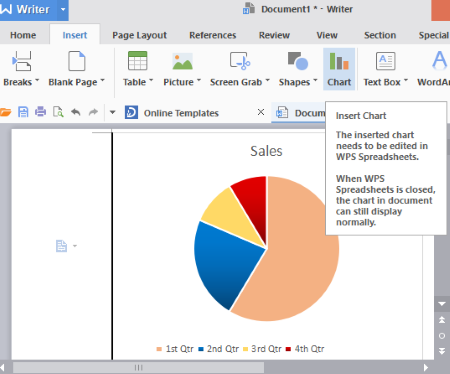Click the 4th Qtr legend entry
This screenshot has width=450, height=374.
coord(305,349)
